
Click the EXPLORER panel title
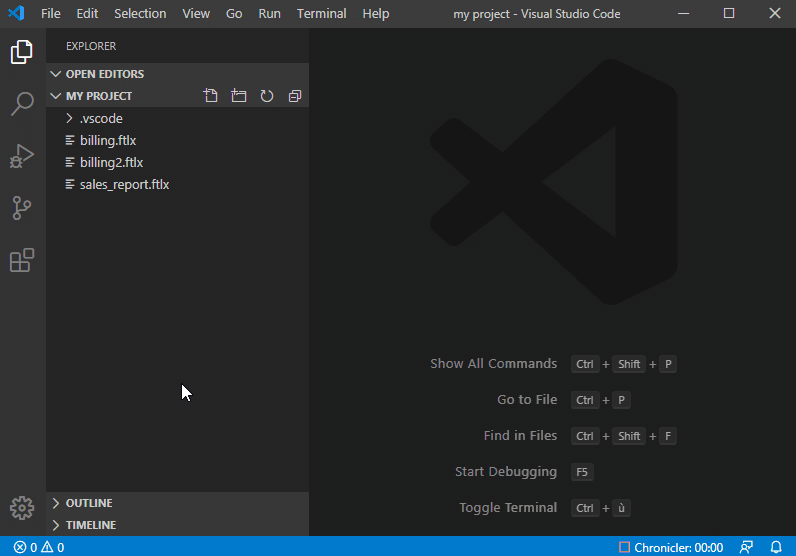coord(91,46)
